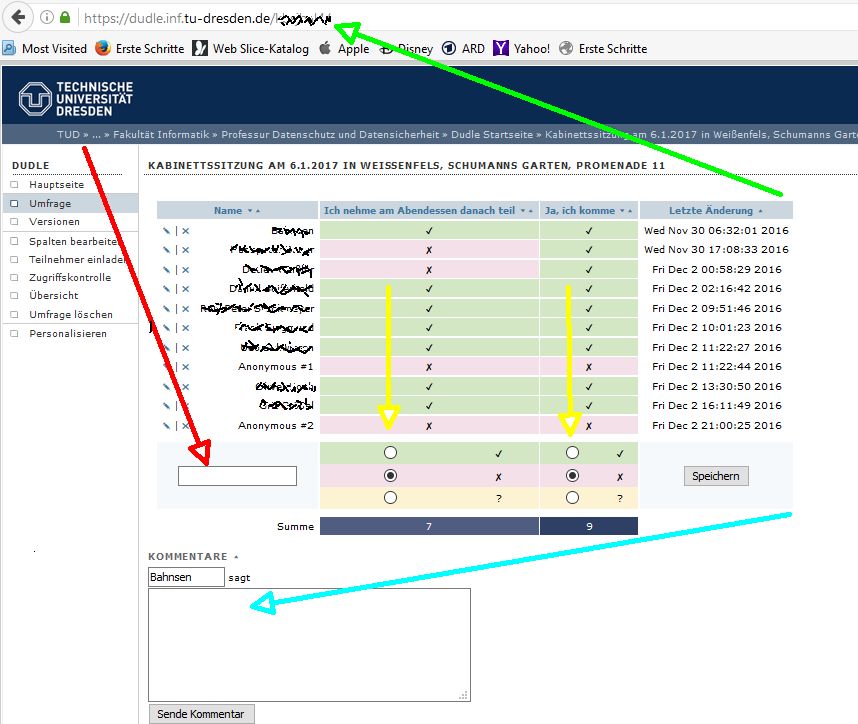Open the Yahoo! bookmark
This screenshot has width=858, height=724.
tap(521, 49)
